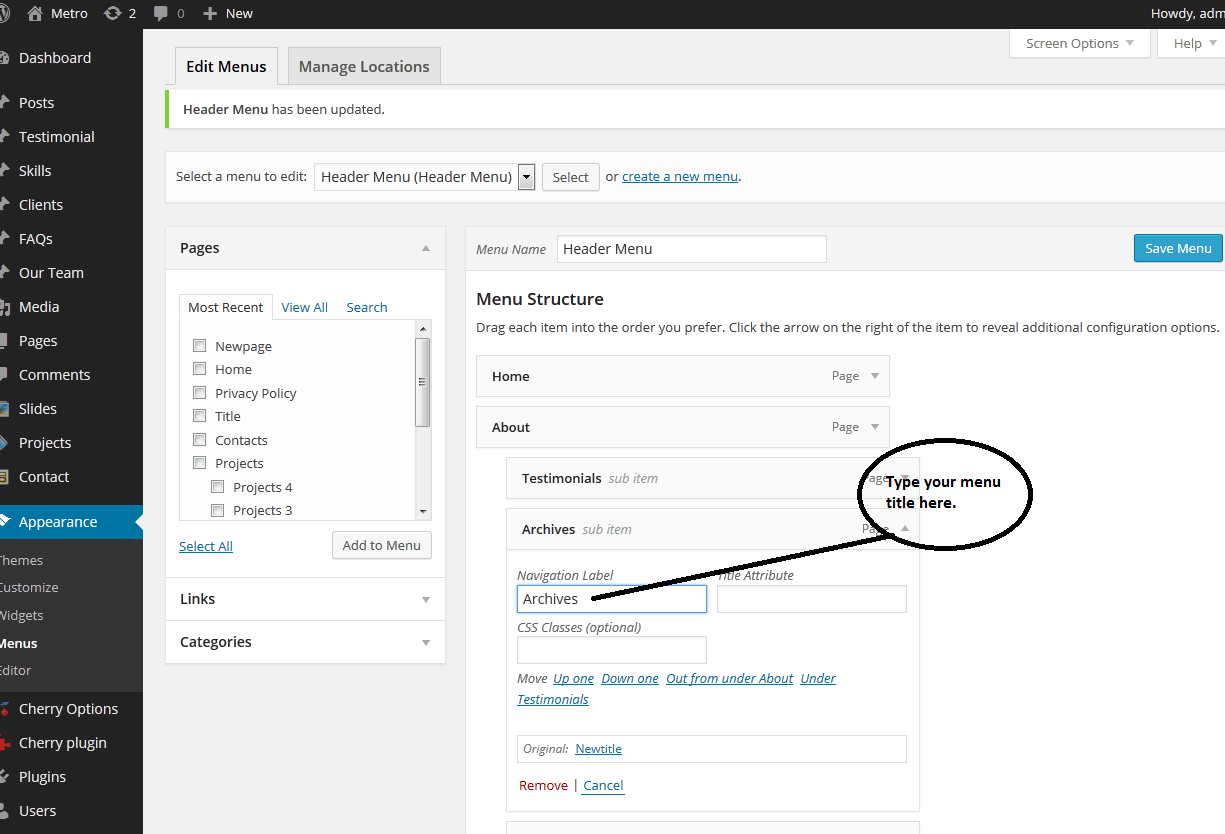Click the Save Menu button
Screen dimensions: 1225x834
click(1177, 248)
